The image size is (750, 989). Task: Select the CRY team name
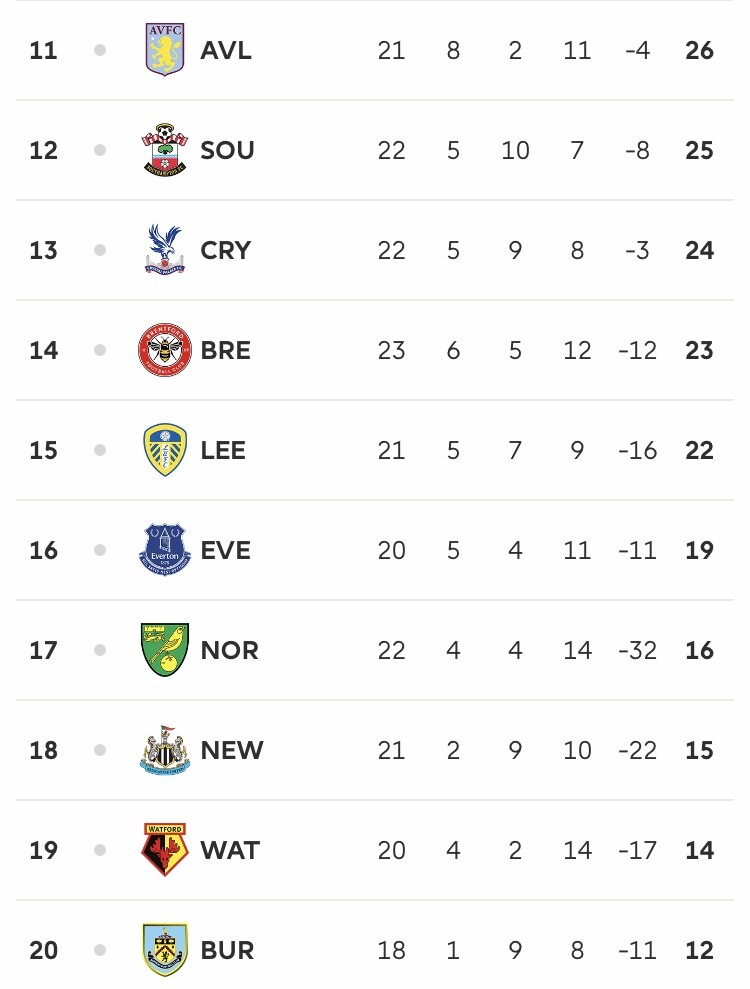coord(226,250)
